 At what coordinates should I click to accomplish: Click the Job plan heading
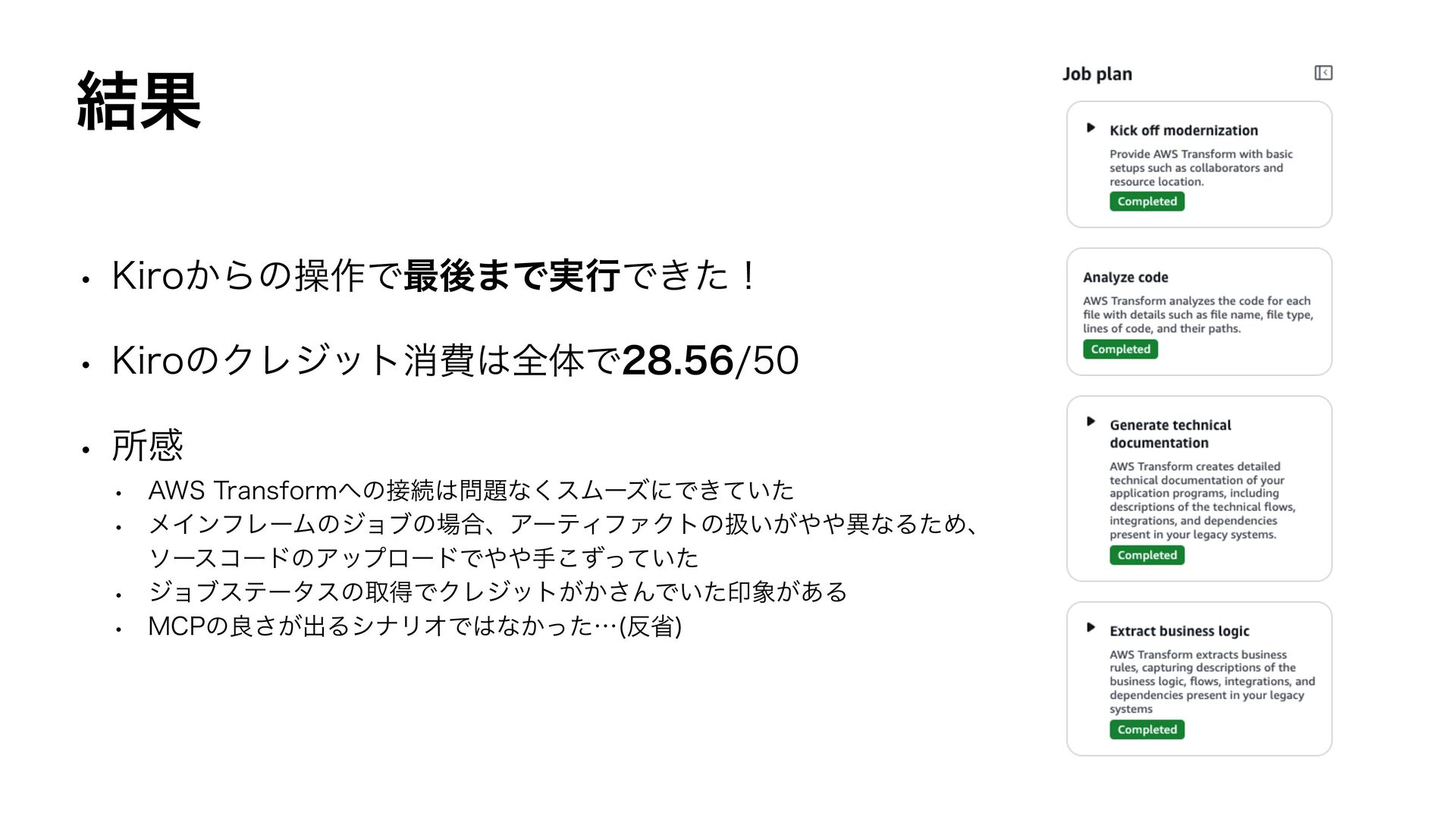point(1097,74)
